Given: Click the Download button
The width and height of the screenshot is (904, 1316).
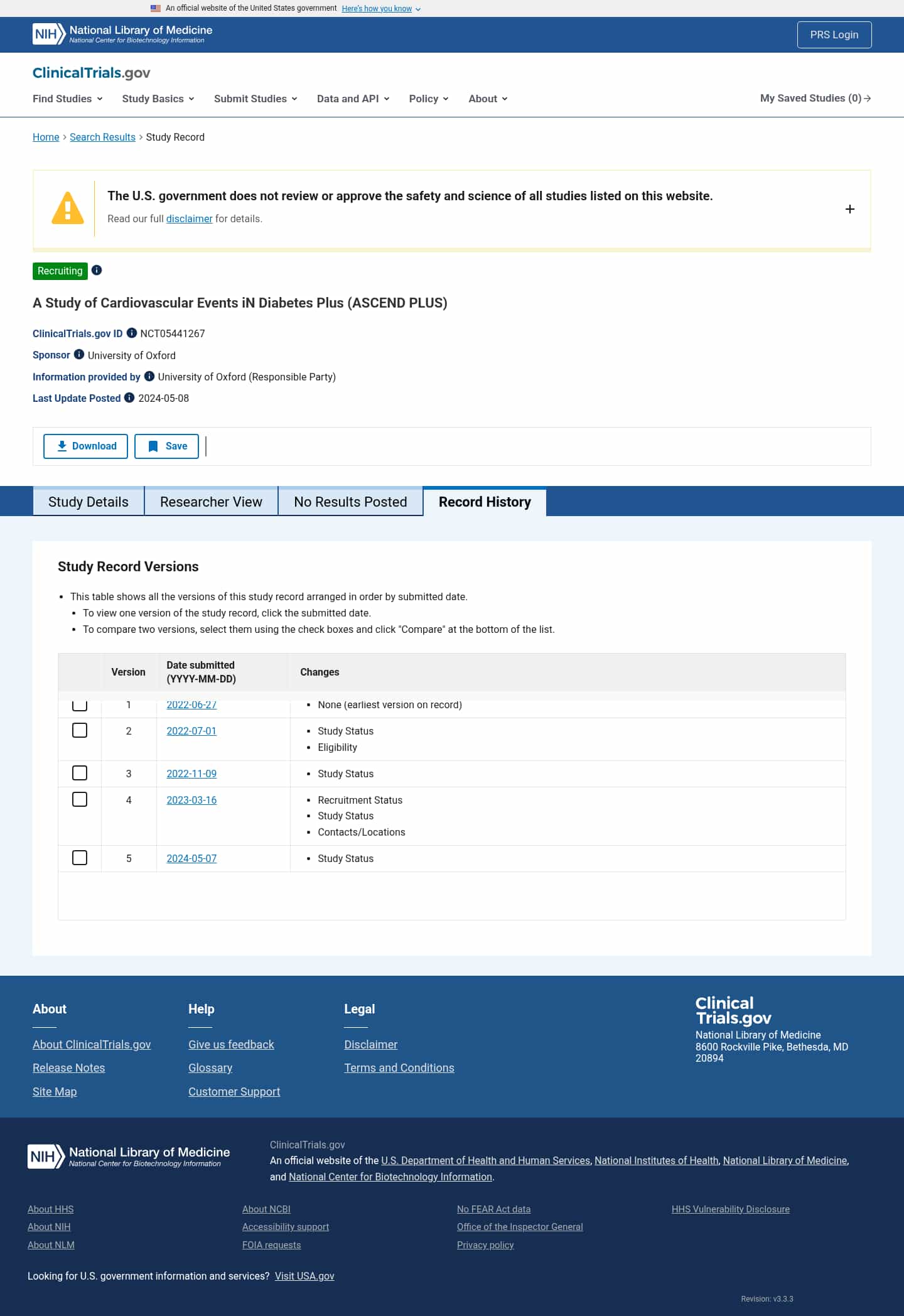Looking at the screenshot, I should point(86,446).
